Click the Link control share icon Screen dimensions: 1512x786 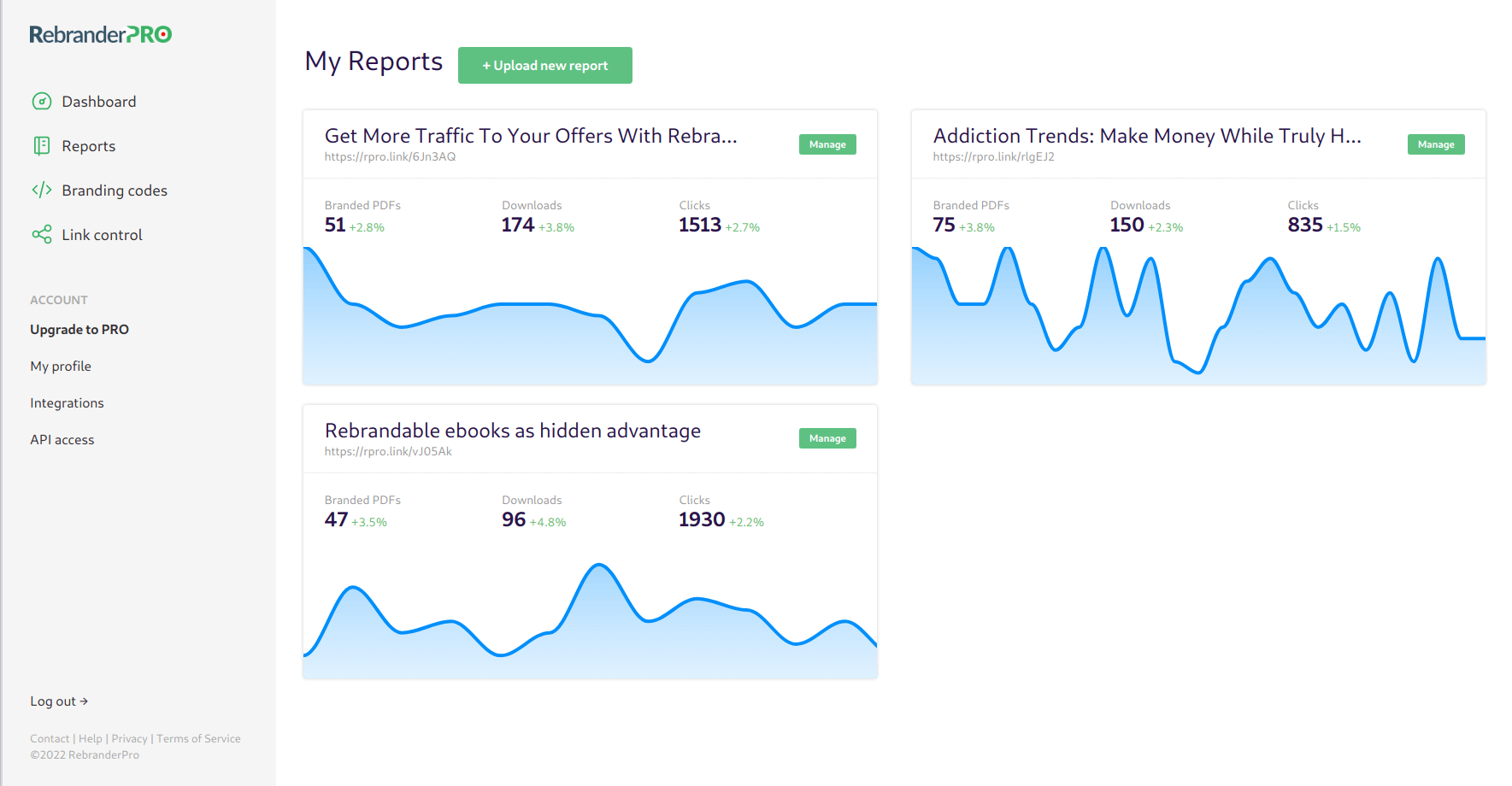click(x=41, y=235)
